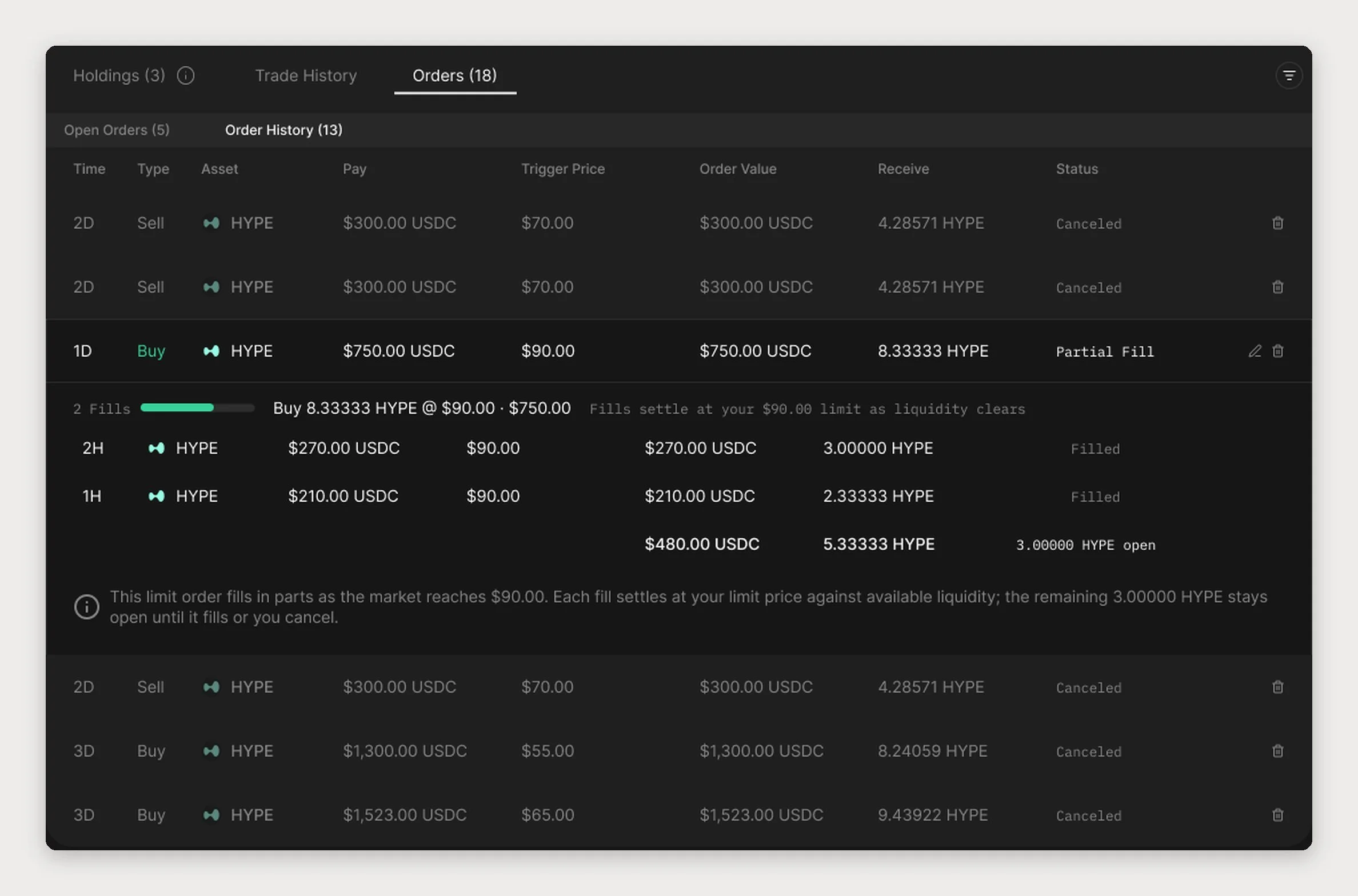Click the Status column header

[1077, 169]
